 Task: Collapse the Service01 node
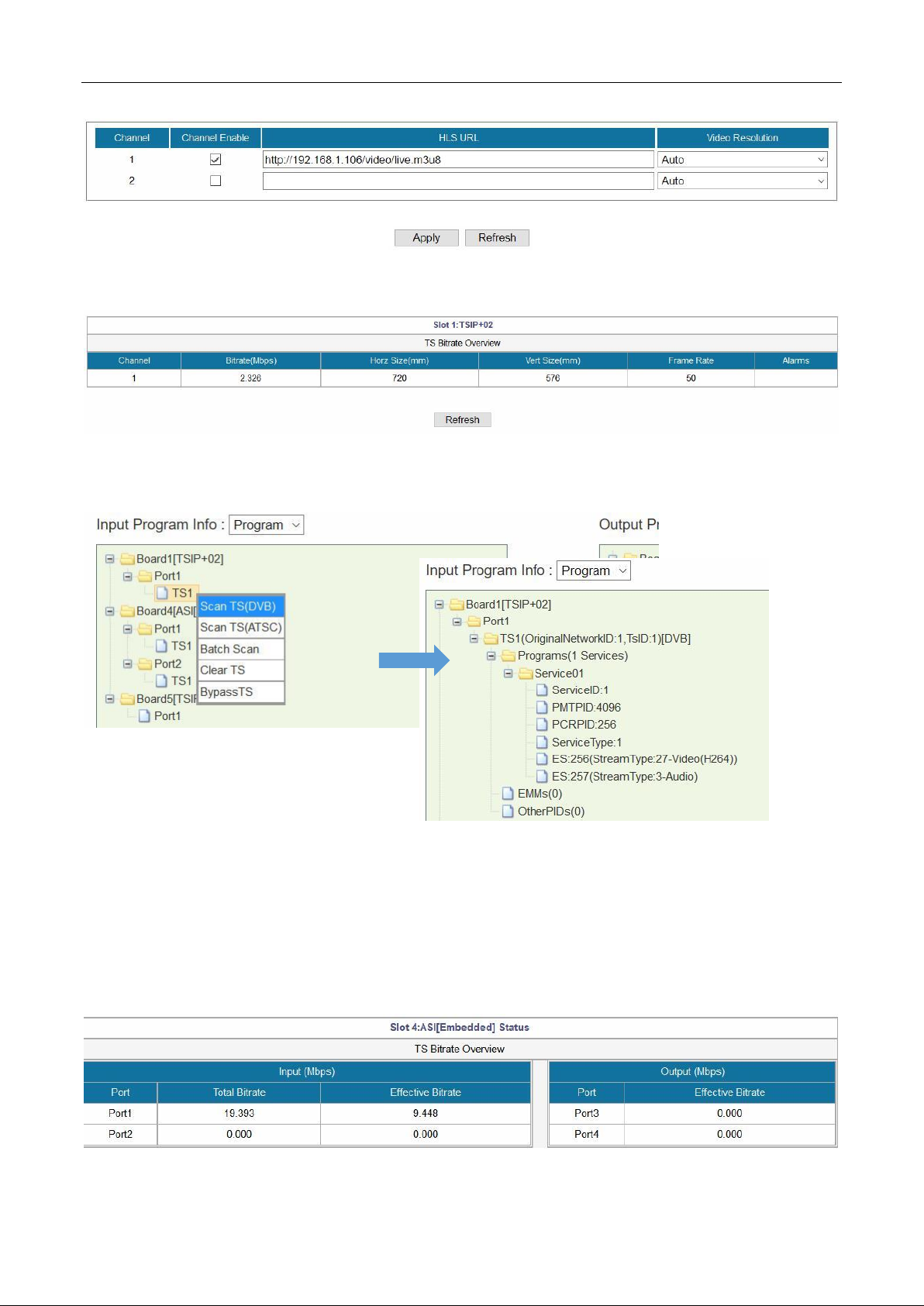(x=508, y=673)
